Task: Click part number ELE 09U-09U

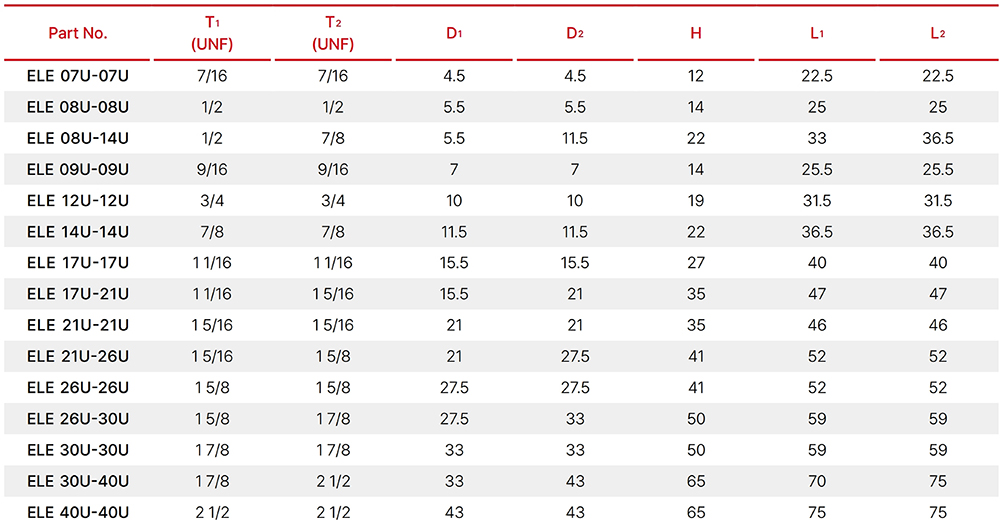Action: [78, 170]
